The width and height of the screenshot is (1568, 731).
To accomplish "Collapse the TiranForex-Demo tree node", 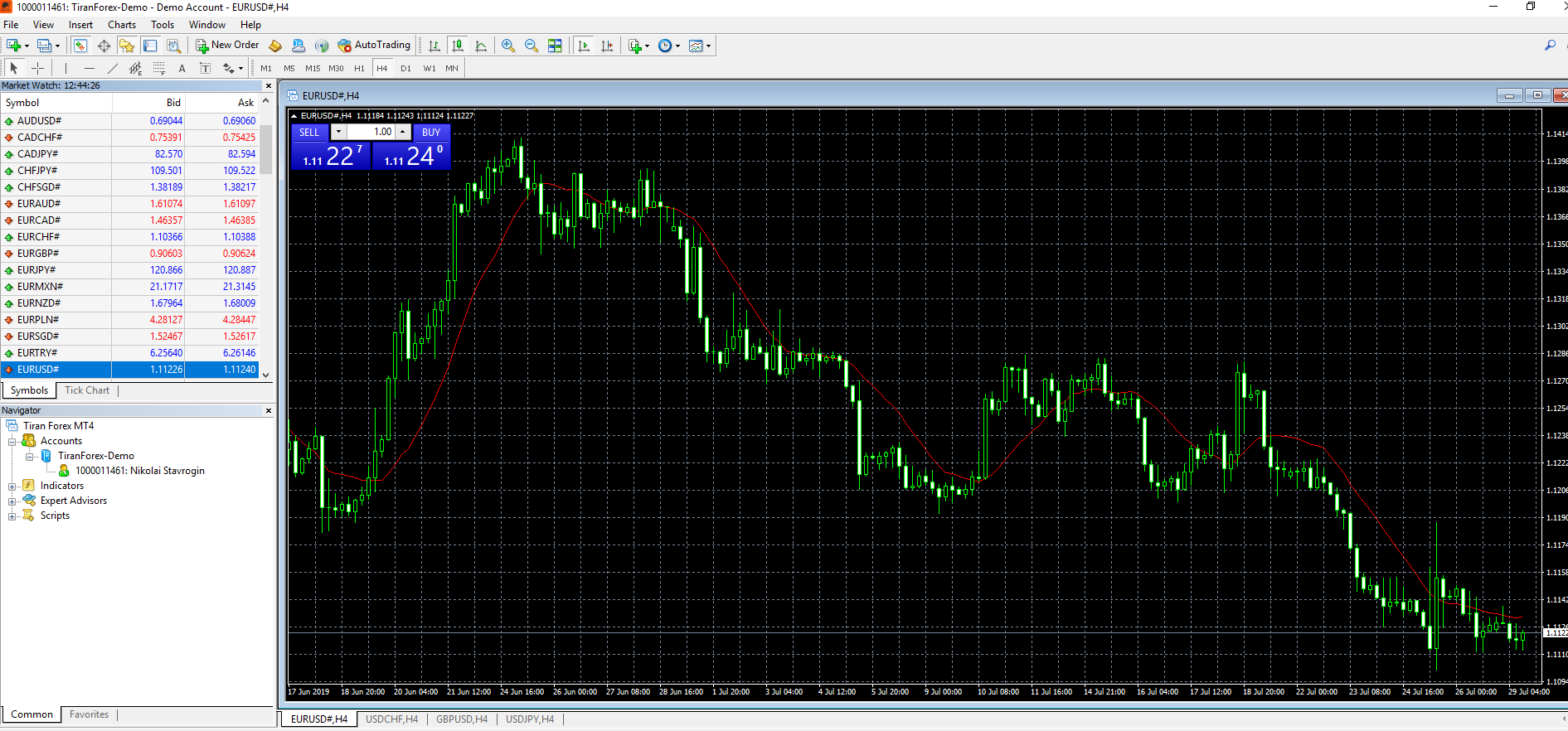I will (30, 457).
